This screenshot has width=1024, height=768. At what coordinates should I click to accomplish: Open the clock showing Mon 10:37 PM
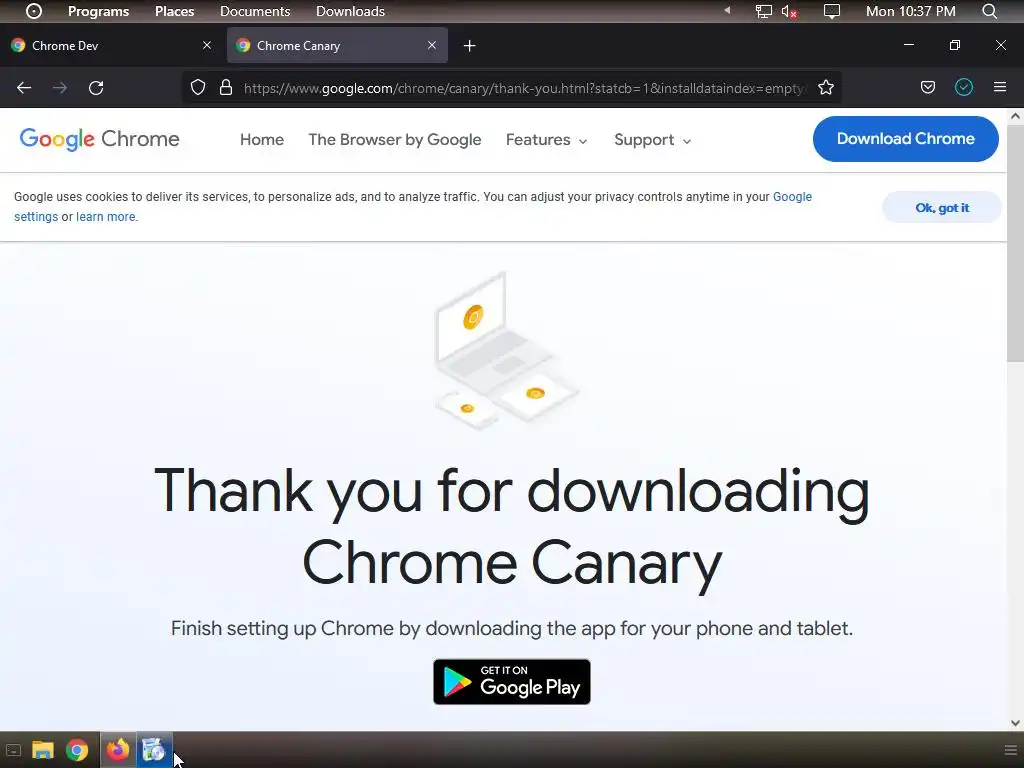910,11
